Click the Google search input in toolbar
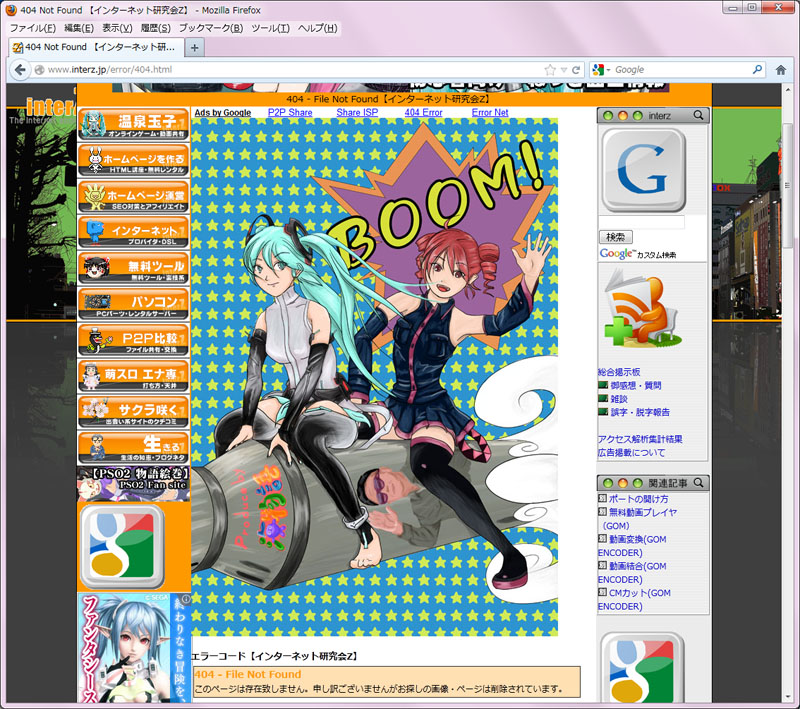Image resolution: width=800 pixels, height=709 pixels. coord(682,70)
